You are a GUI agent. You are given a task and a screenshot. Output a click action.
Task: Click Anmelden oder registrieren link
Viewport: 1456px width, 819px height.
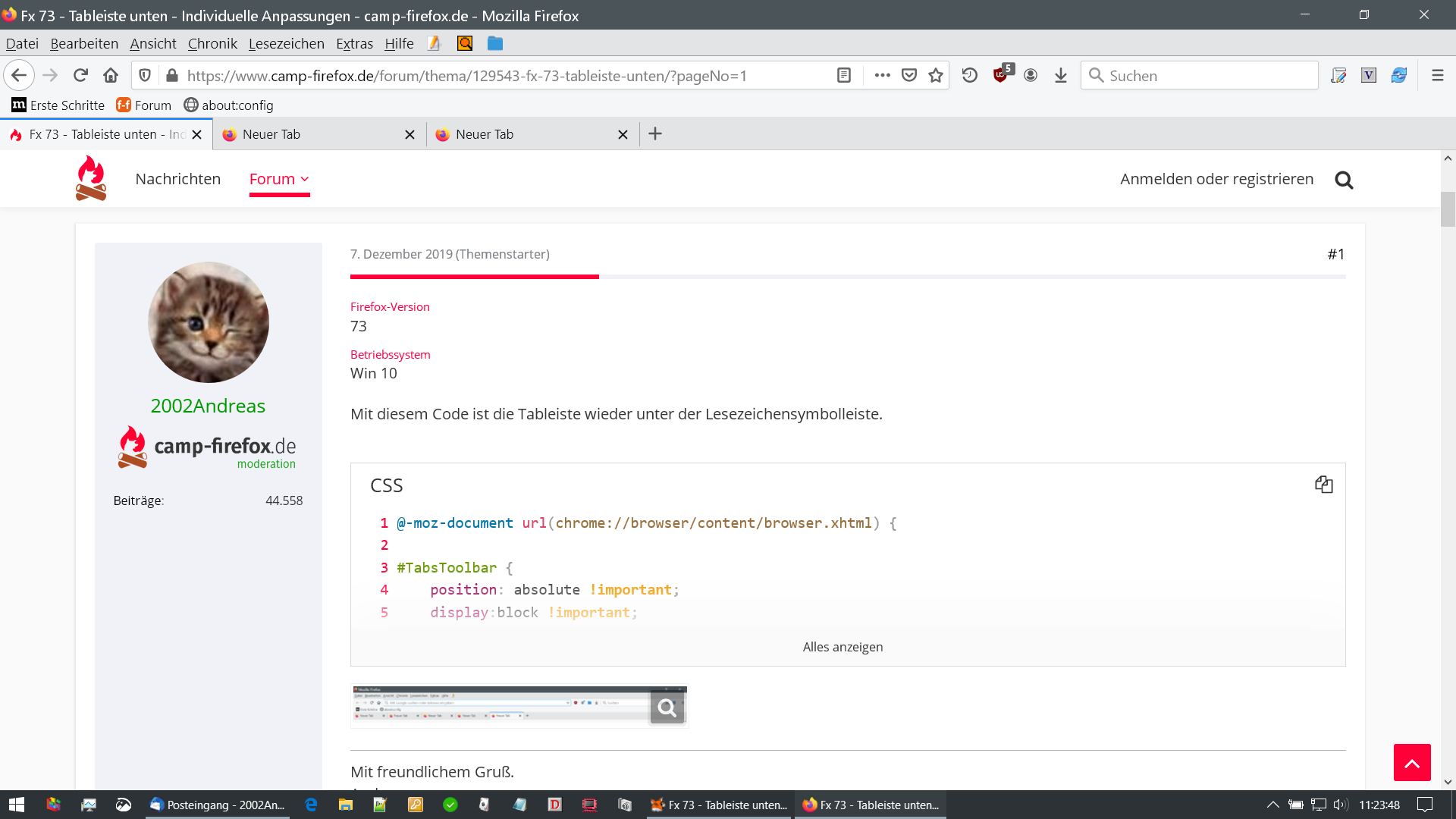click(1216, 179)
